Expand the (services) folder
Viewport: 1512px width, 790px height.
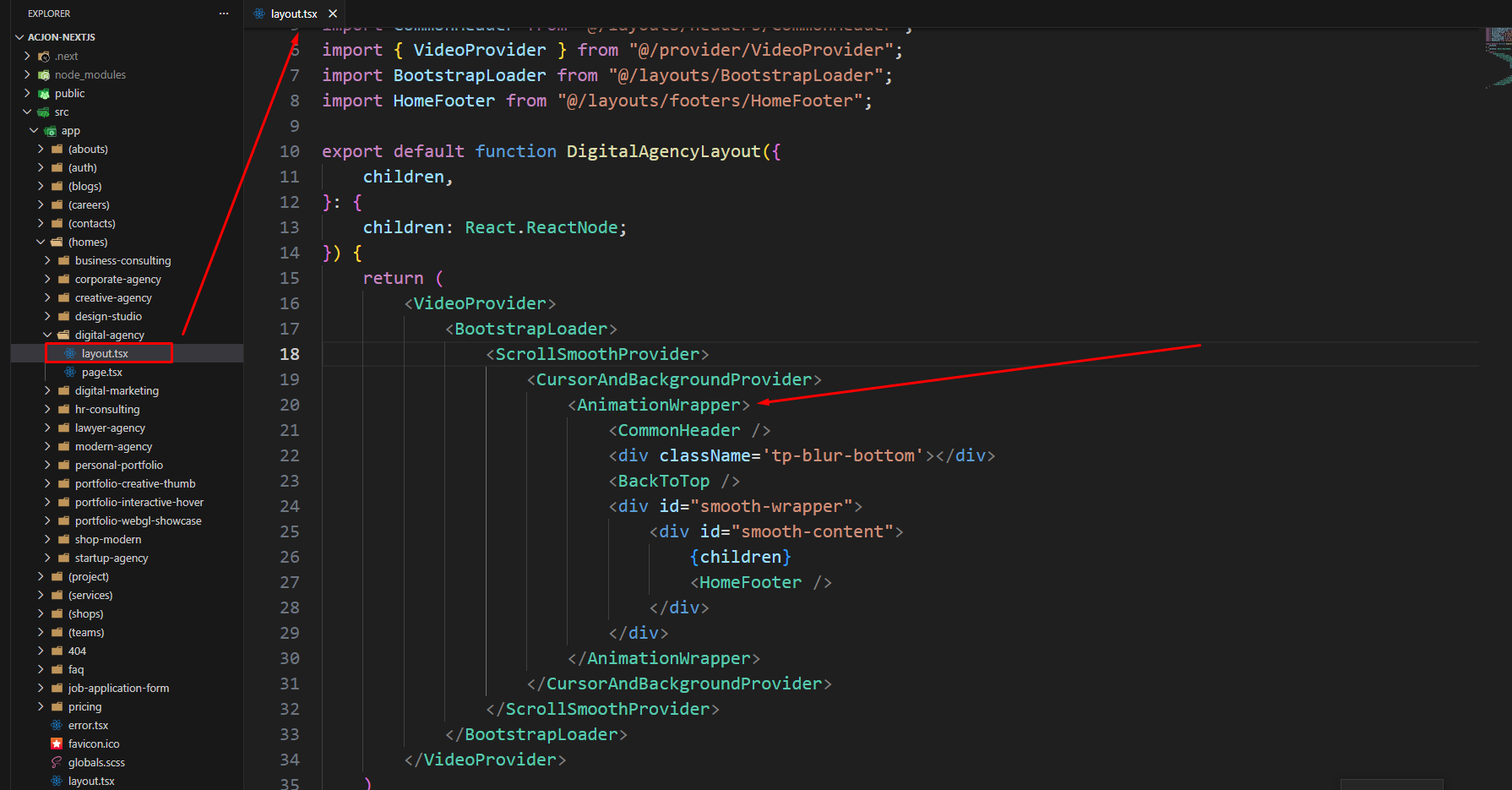click(90, 595)
